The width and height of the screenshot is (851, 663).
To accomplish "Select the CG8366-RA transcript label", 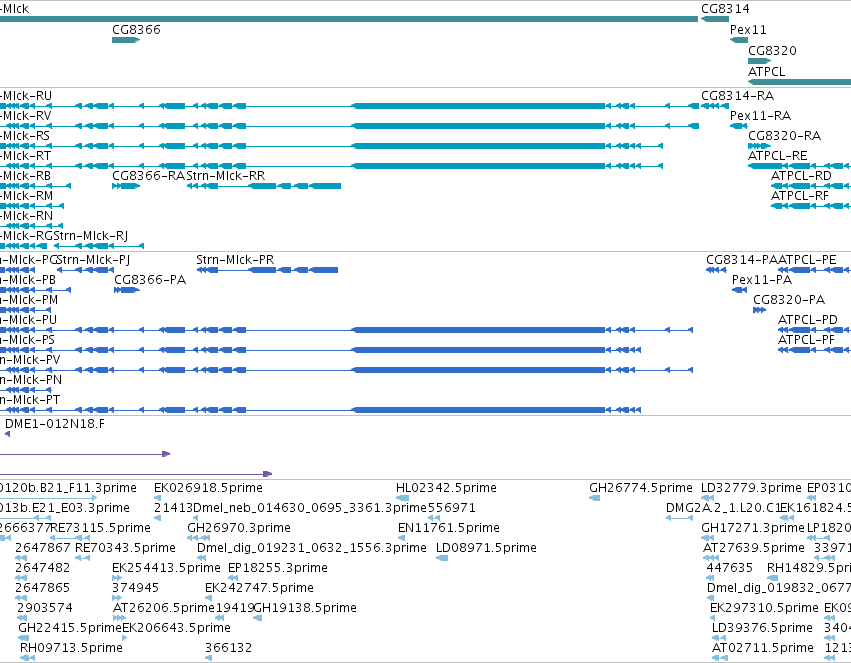I will 148,176.
